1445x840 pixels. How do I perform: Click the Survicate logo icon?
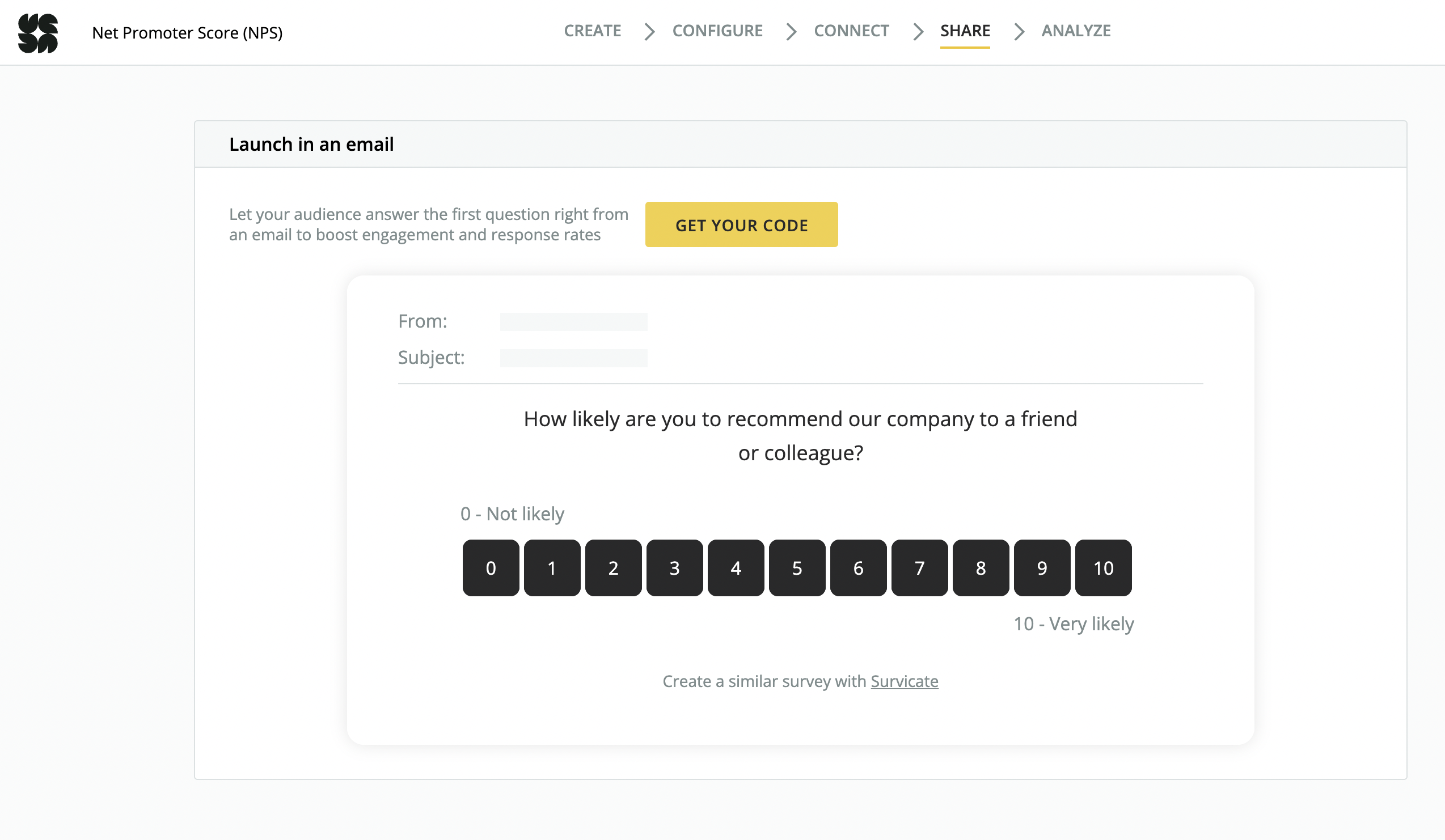click(39, 33)
